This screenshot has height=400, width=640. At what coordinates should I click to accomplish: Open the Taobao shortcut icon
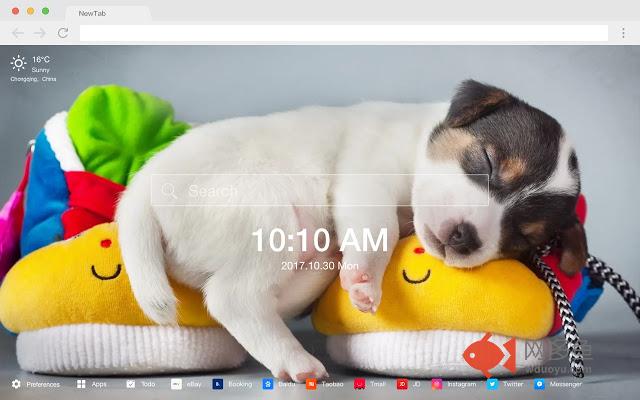coord(311,384)
